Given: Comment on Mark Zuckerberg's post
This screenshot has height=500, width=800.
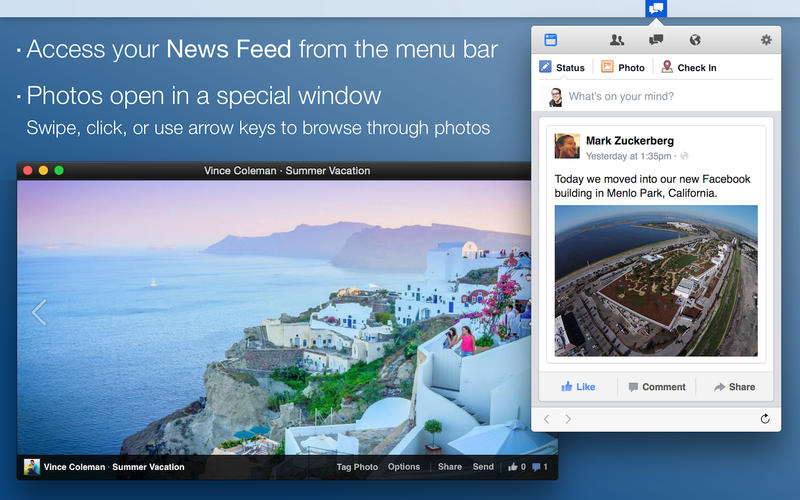Looking at the screenshot, I should tap(657, 387).
